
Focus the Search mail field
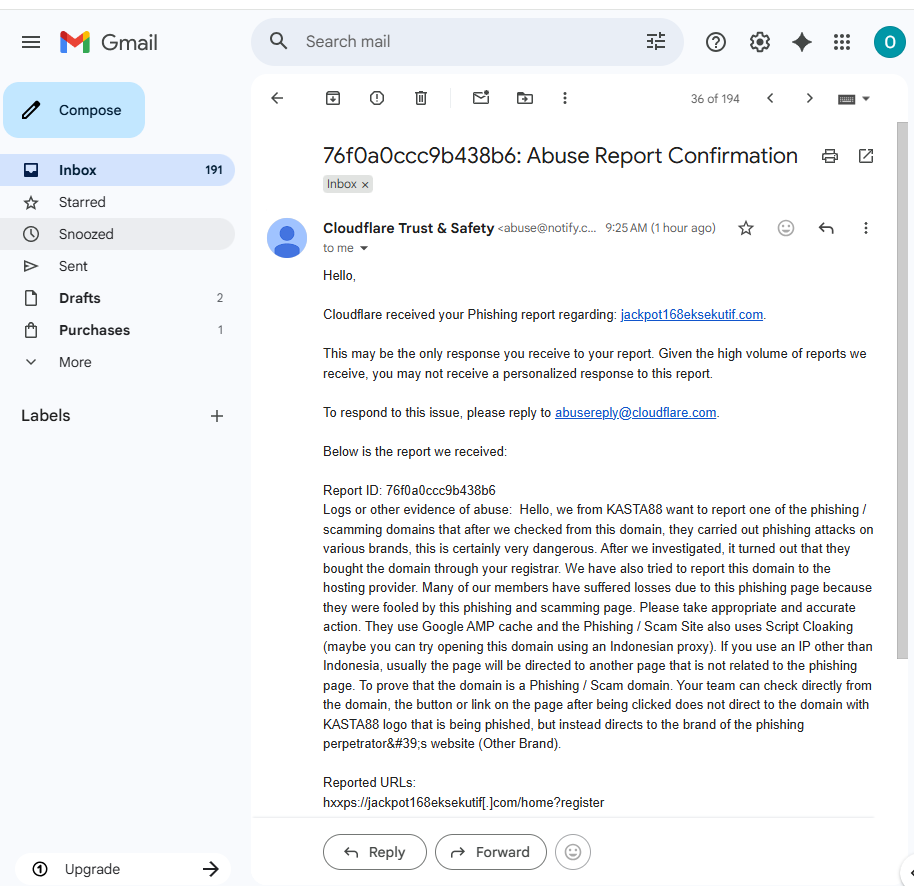pyautogui.click(x=466, y=41)
